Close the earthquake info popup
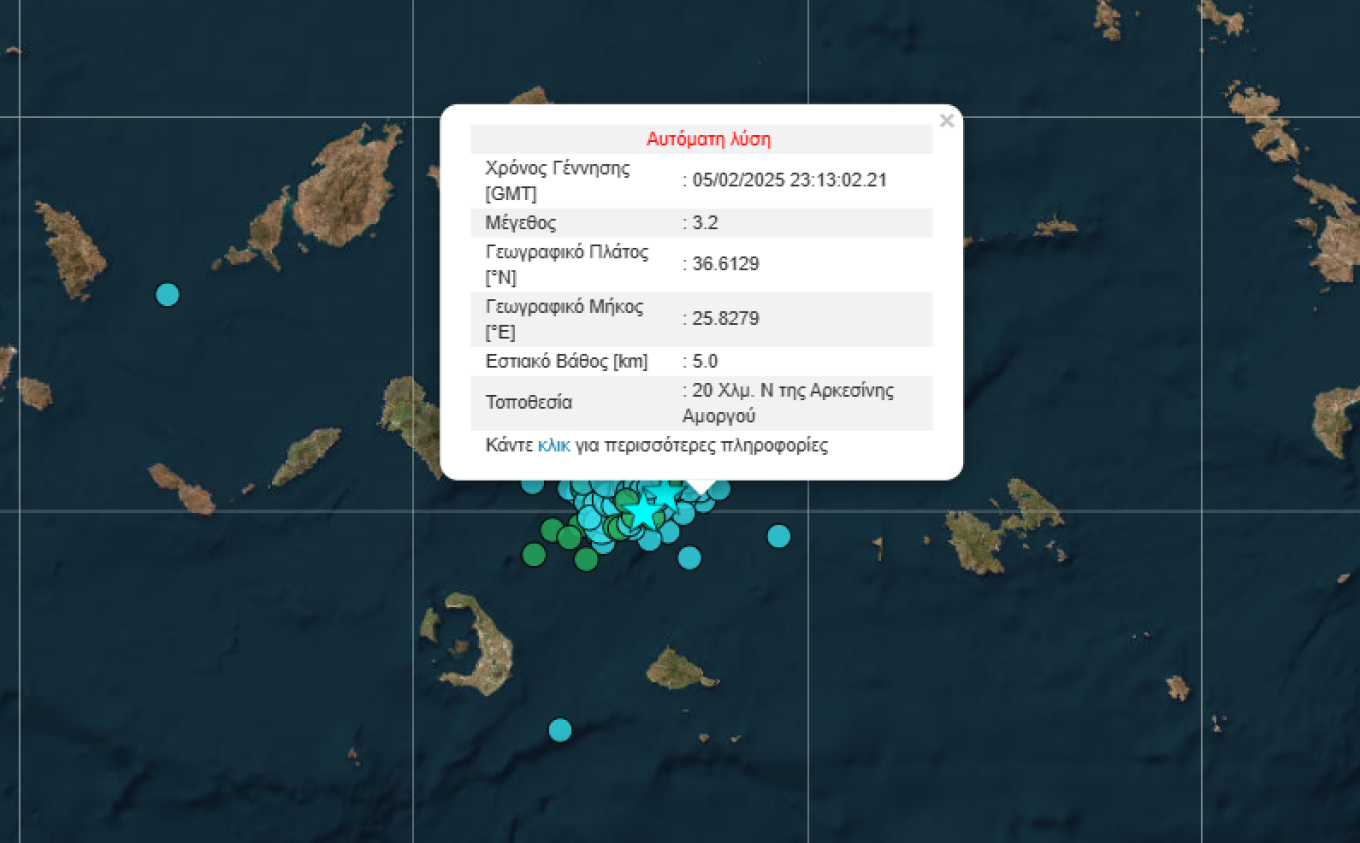This screenshot has height=843, width=1360. point(946,121)
